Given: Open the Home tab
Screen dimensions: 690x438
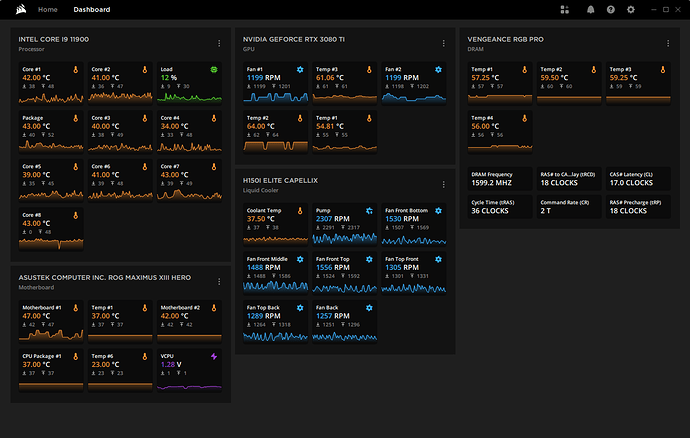Looking at the screenshot, I should (48, 9).
